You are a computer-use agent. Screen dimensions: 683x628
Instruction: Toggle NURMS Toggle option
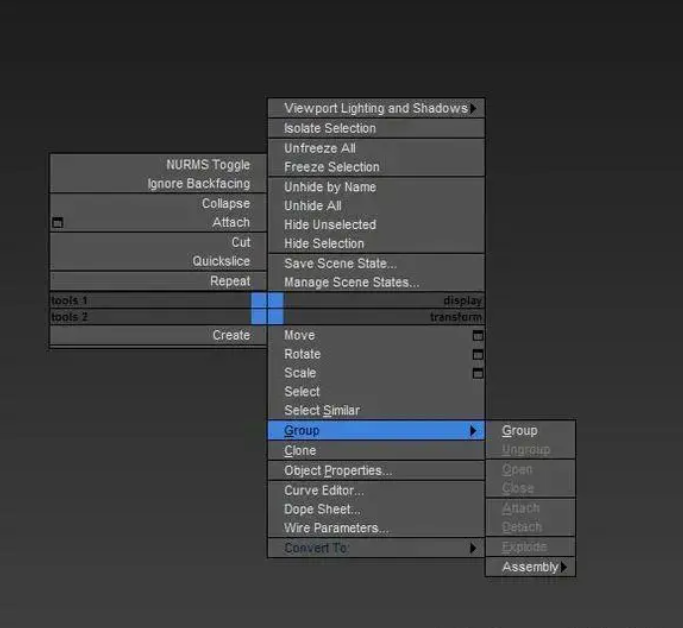(x=208, y=165)
